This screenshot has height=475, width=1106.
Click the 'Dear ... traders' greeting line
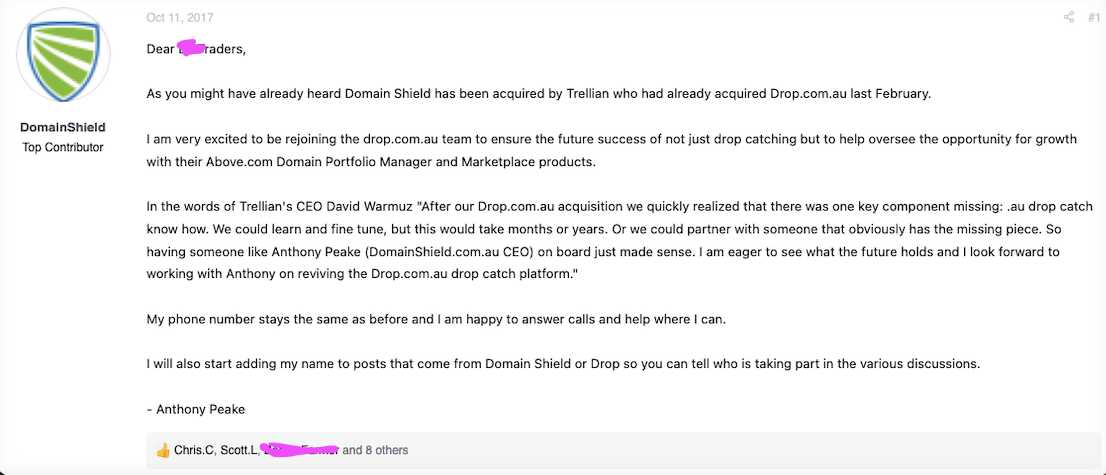pyautogui.click(x=196, y=48)
